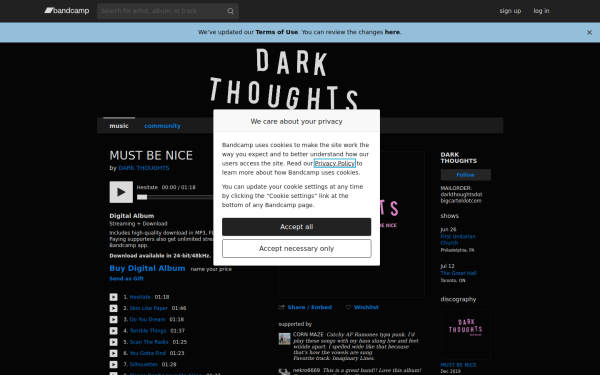This screenshot has width=600, height=375.
Task: Click the Wishlist heart icon
Action: pos(348,307)
